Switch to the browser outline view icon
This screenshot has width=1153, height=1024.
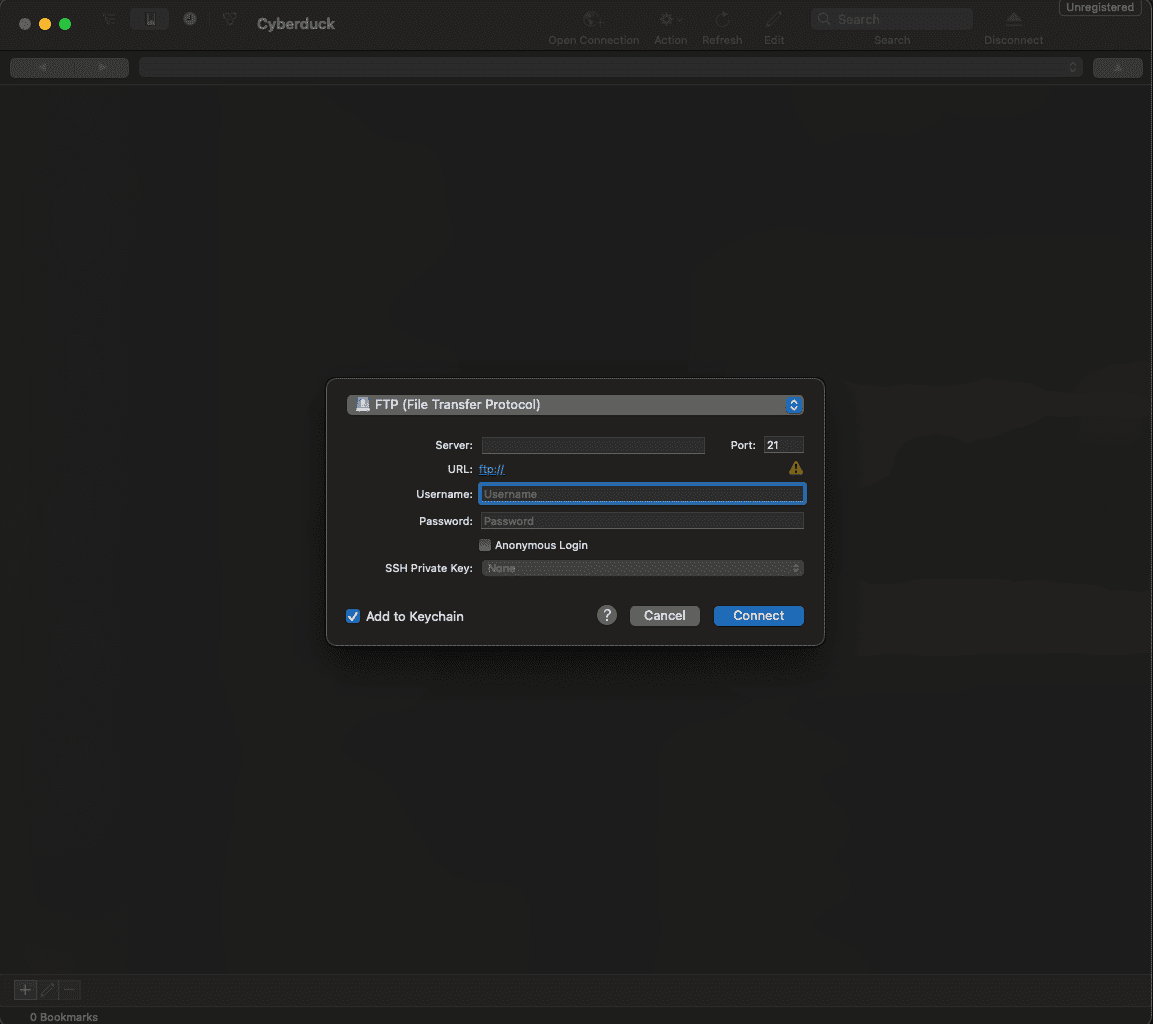[x=110, y=20]
